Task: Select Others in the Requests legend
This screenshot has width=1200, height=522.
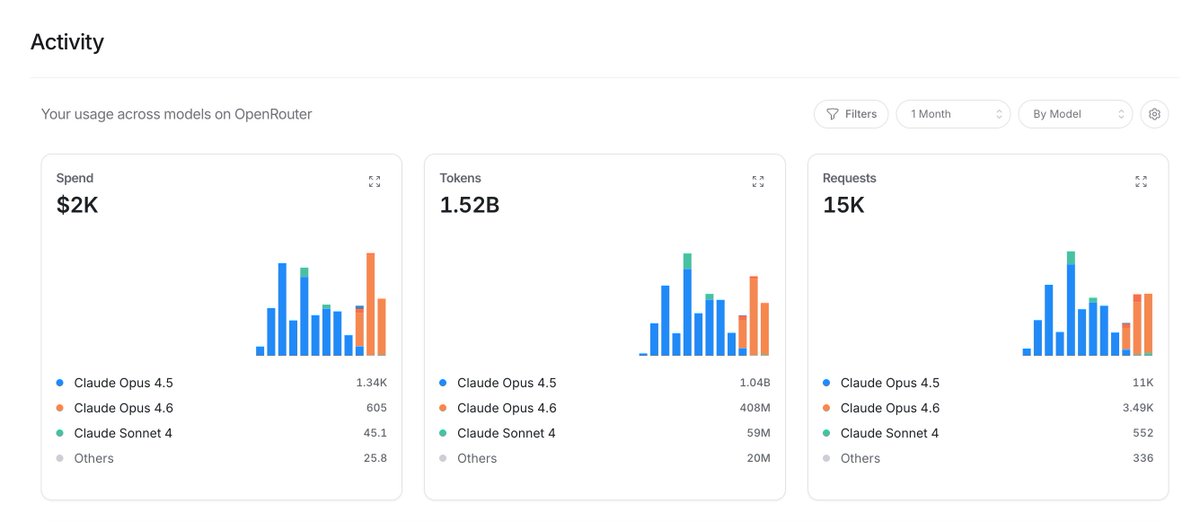Action: click(x=860, y=458)
